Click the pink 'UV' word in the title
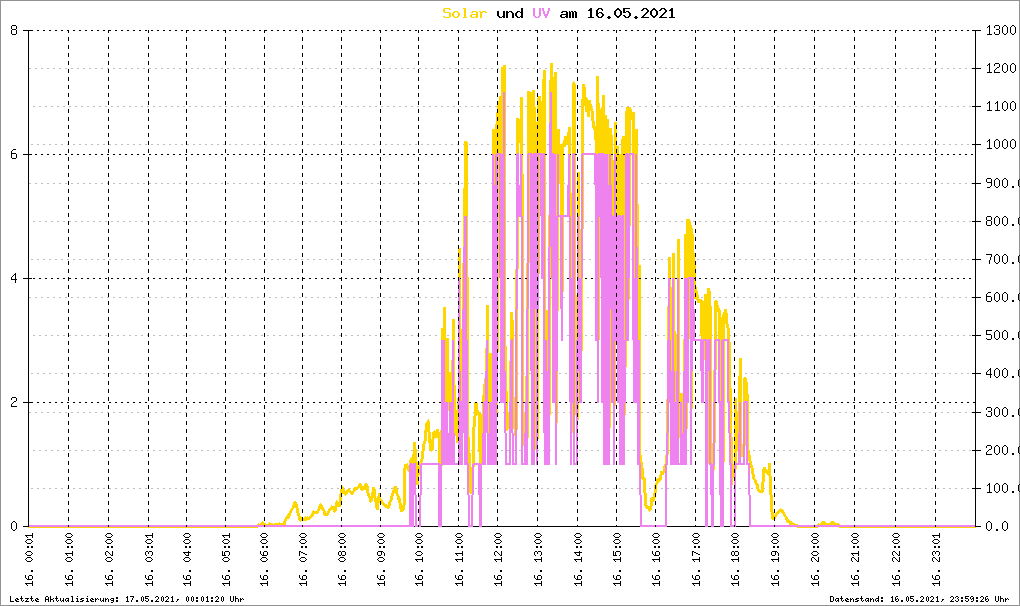 [x=541, y=13]
